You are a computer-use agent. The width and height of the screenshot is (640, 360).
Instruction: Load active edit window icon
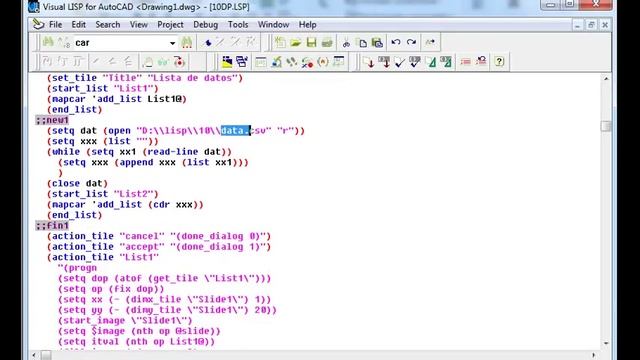coord(369,62)
